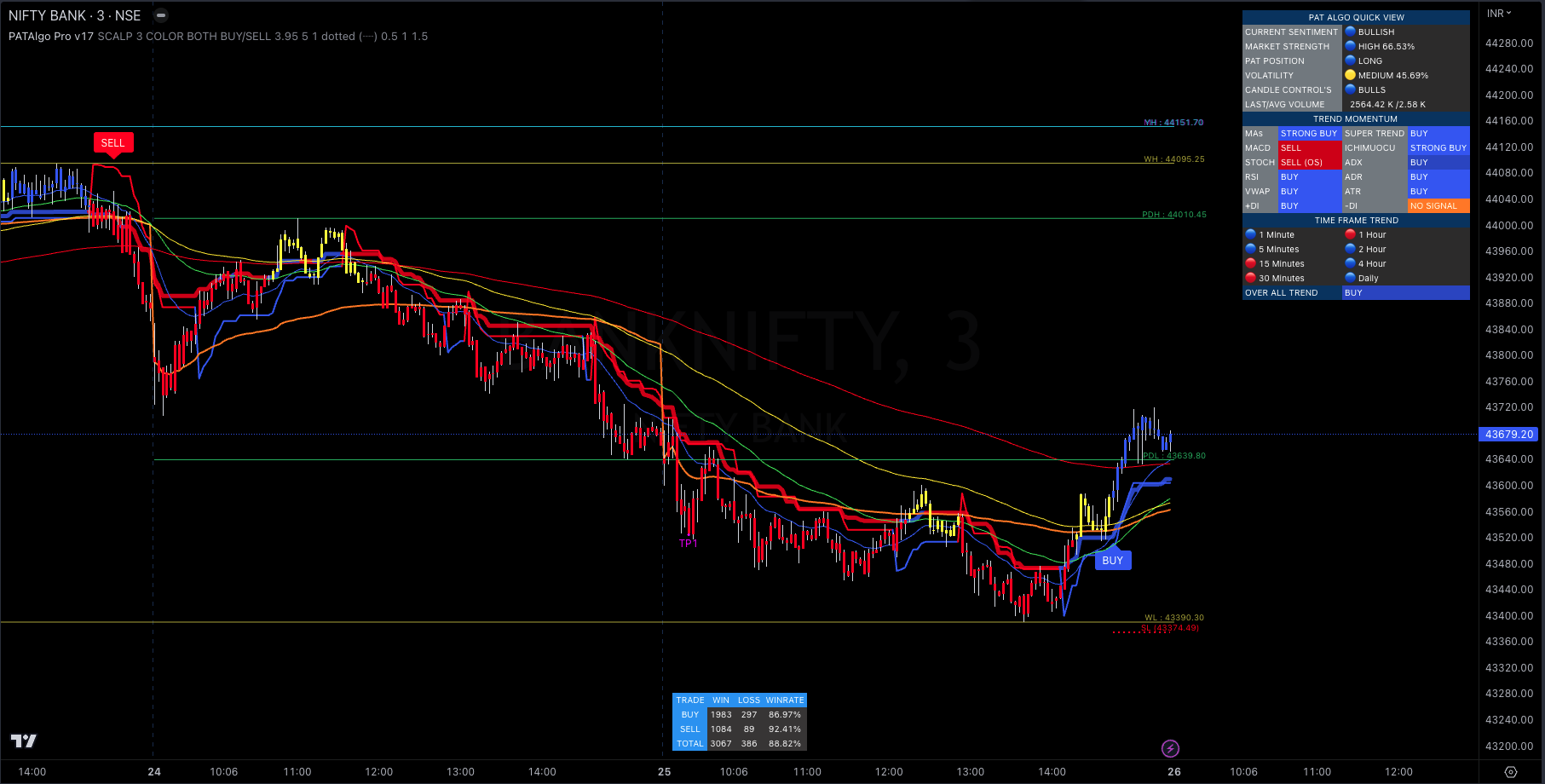
Task: Click the 43200.00 price scale label
Action: coord(1509,746)
